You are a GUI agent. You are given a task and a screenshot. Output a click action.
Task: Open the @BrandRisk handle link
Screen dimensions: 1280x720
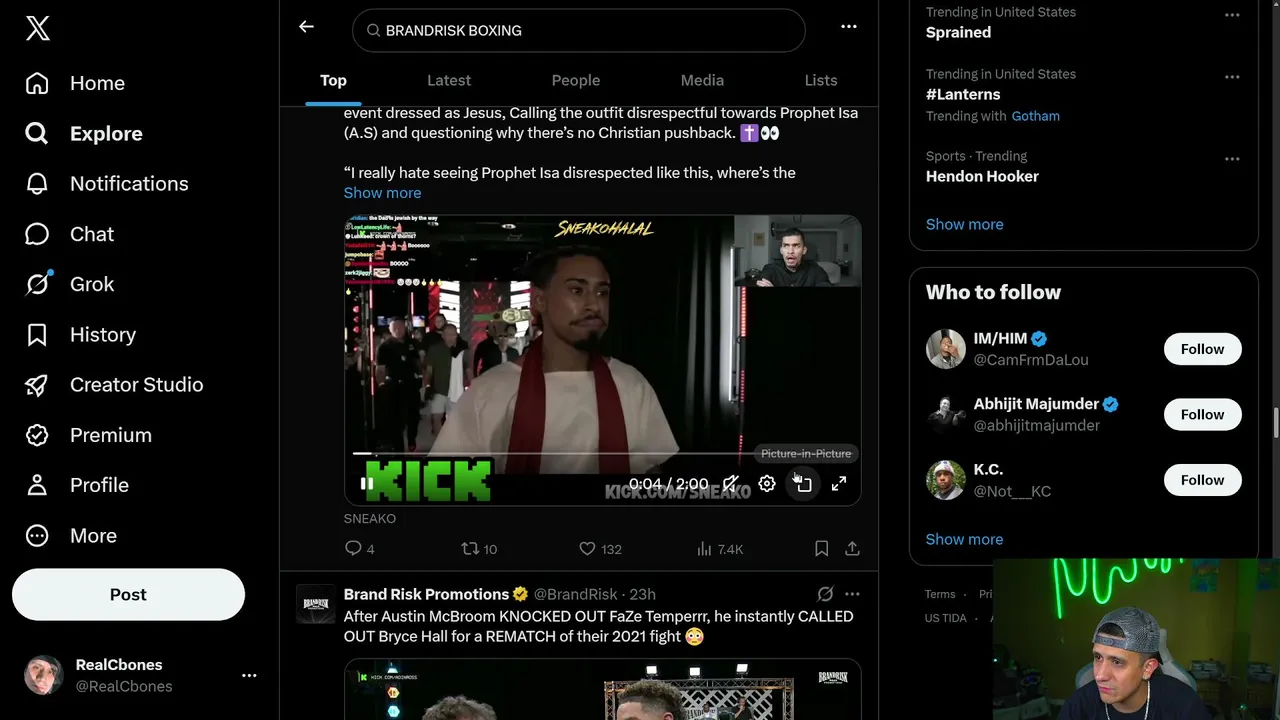[575, 594]
